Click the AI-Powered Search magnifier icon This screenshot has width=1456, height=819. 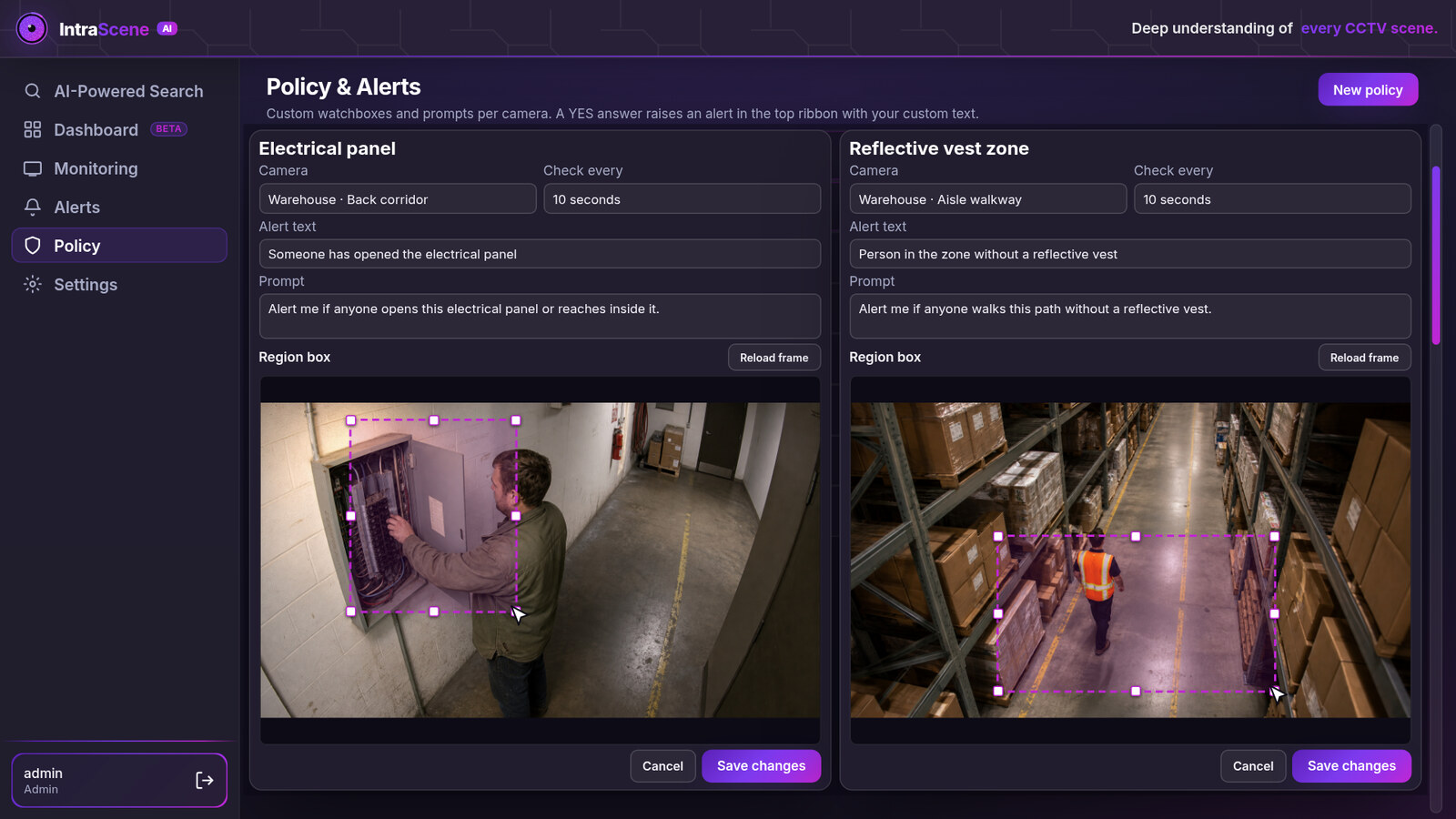(x=33, y=91)
